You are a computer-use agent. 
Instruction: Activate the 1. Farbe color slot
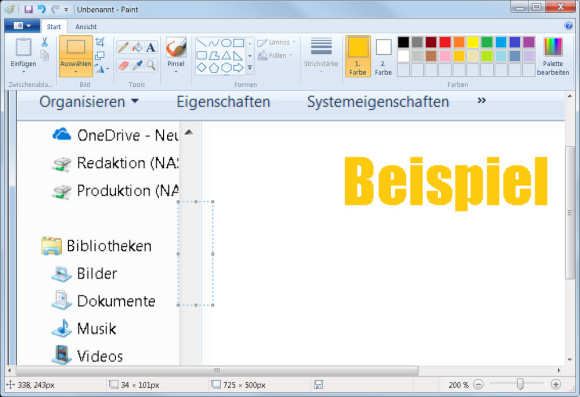coord(358,56)
